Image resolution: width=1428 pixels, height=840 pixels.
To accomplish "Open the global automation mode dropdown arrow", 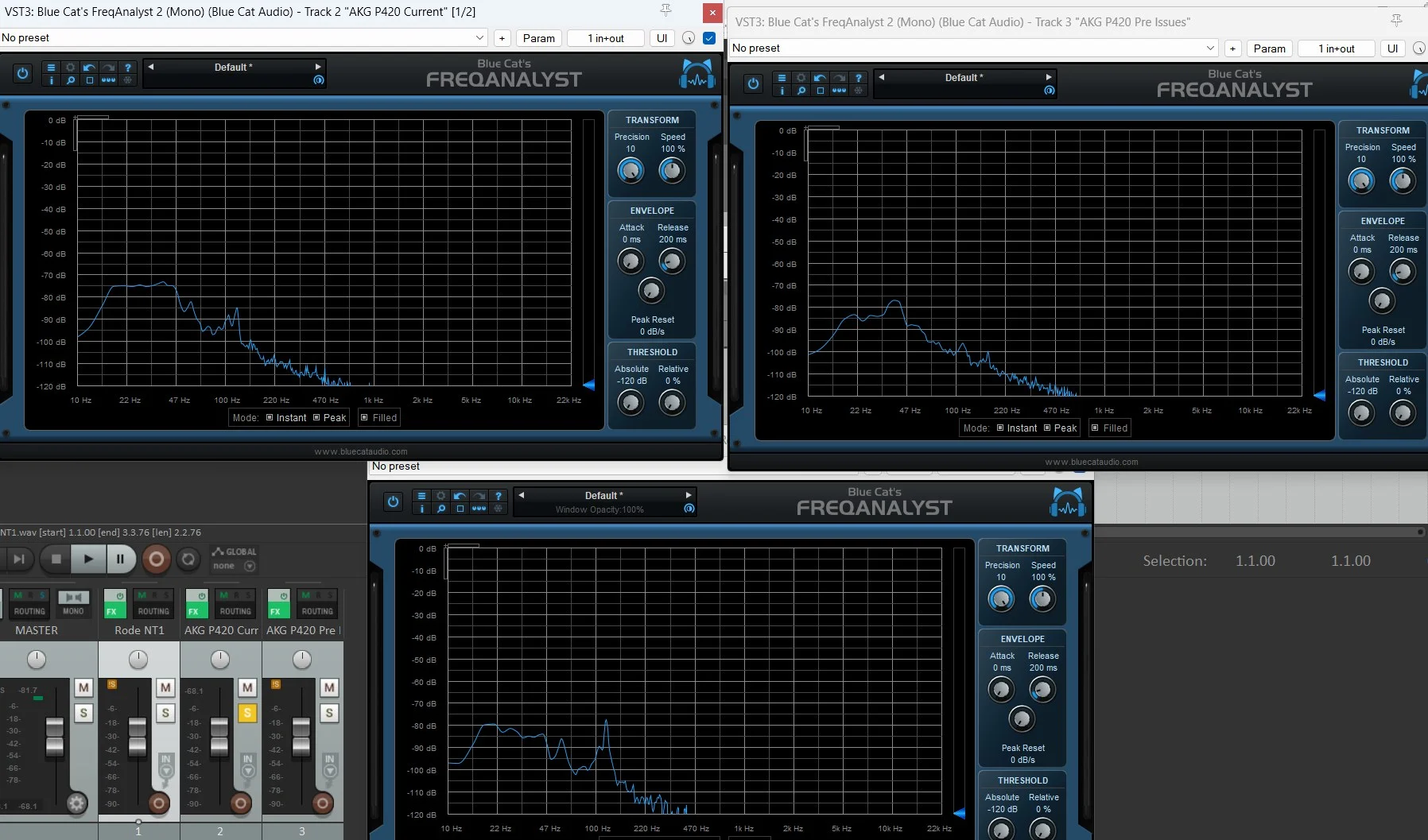I will [x=250, y=567].
